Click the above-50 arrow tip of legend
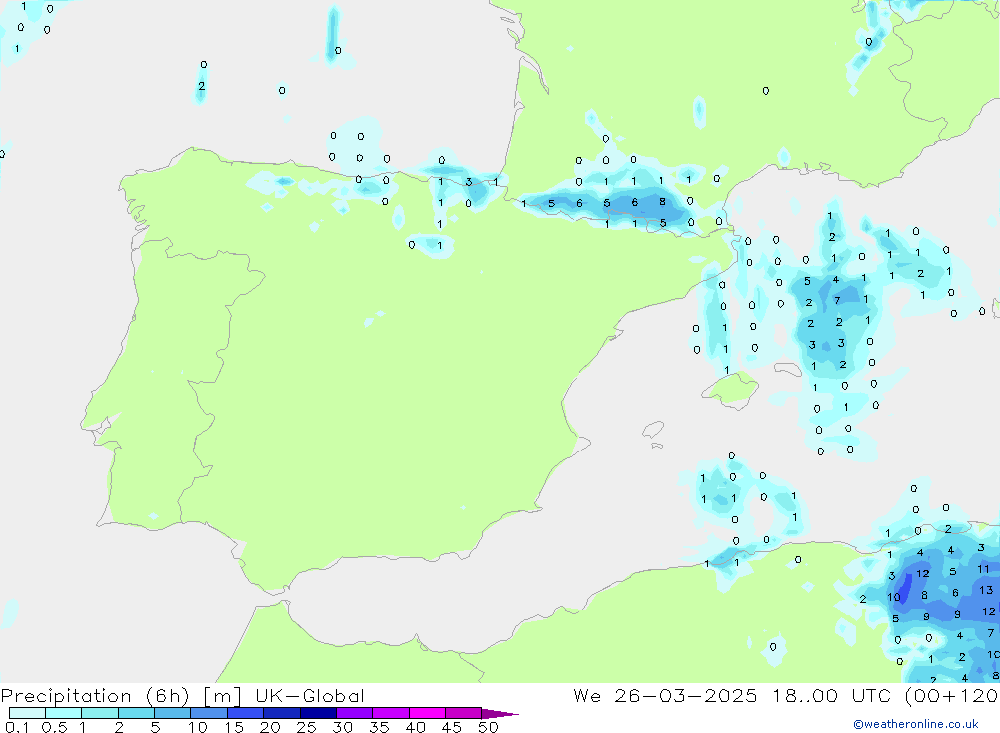This screenshot has height=733, width=1000. [x=499, y=714]
